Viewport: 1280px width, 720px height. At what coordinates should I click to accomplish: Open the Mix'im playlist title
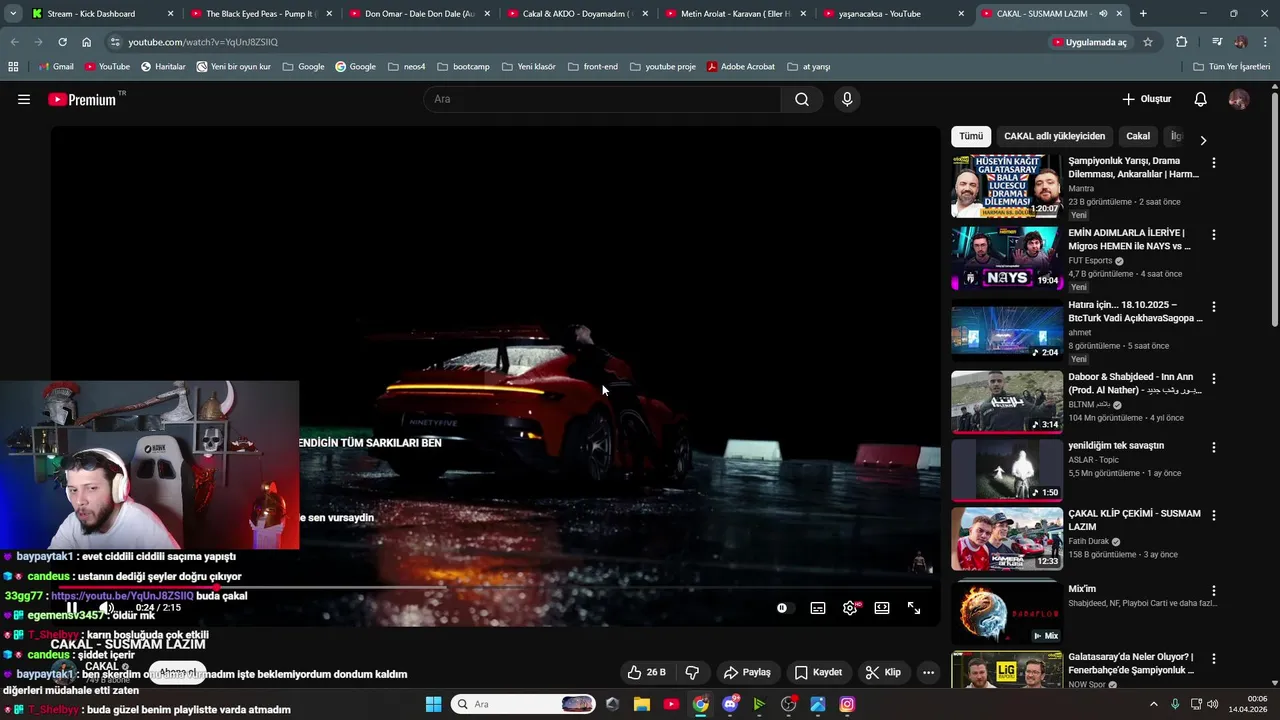1082,589
